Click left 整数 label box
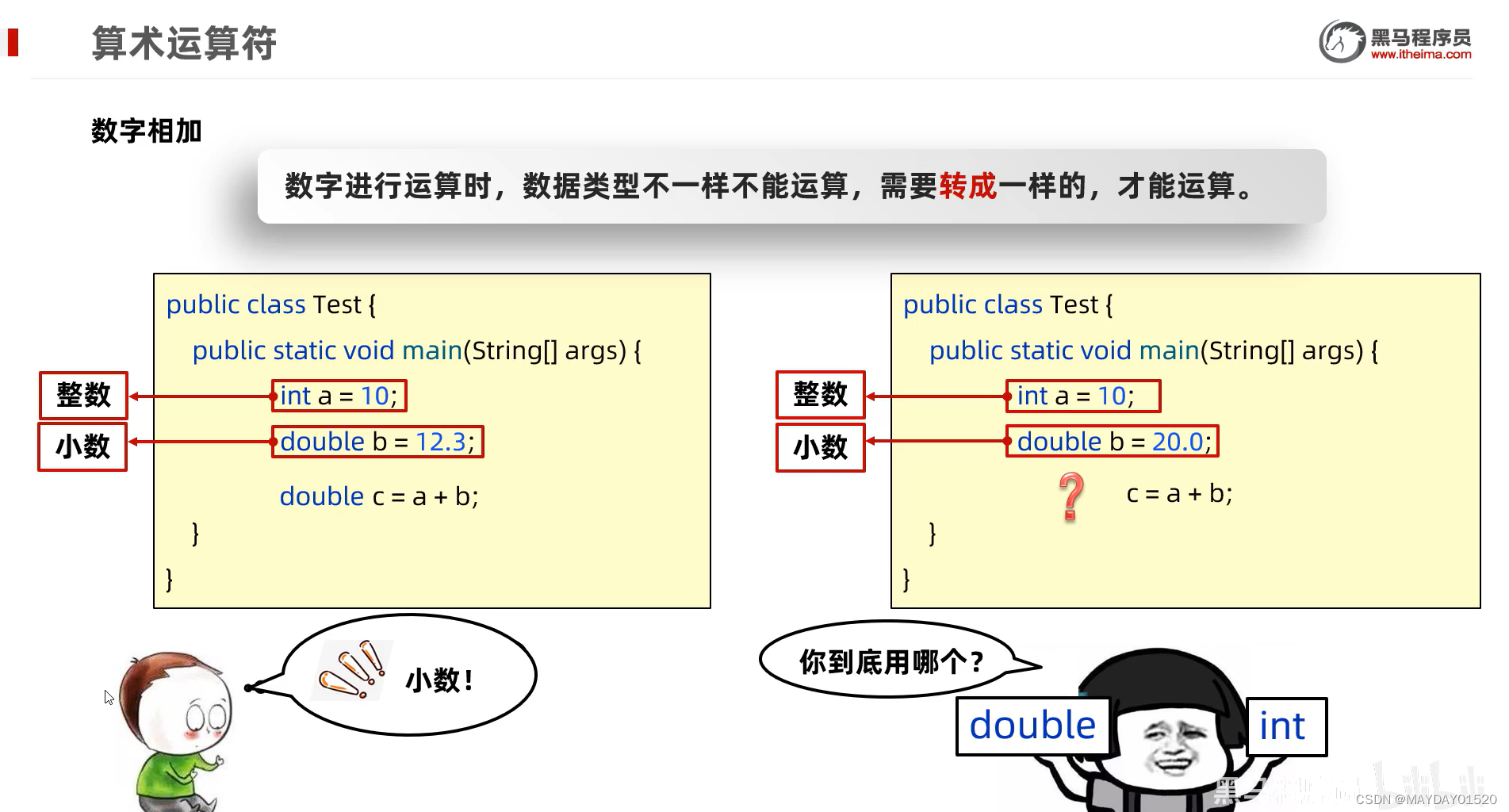The height and width of the screenshot is (812, 1509). click(x=84, y=396)
